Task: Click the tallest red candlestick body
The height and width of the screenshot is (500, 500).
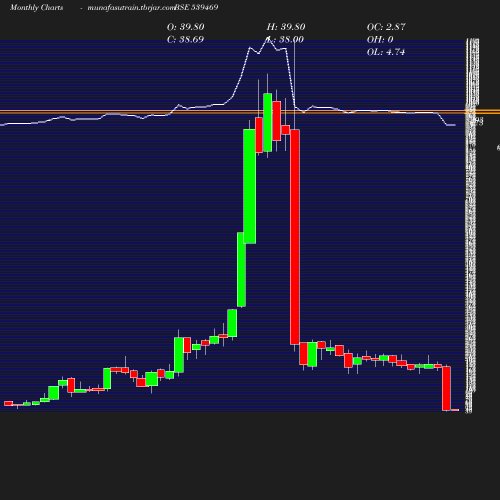Action: pyautogui.click(x=295, y=237)
